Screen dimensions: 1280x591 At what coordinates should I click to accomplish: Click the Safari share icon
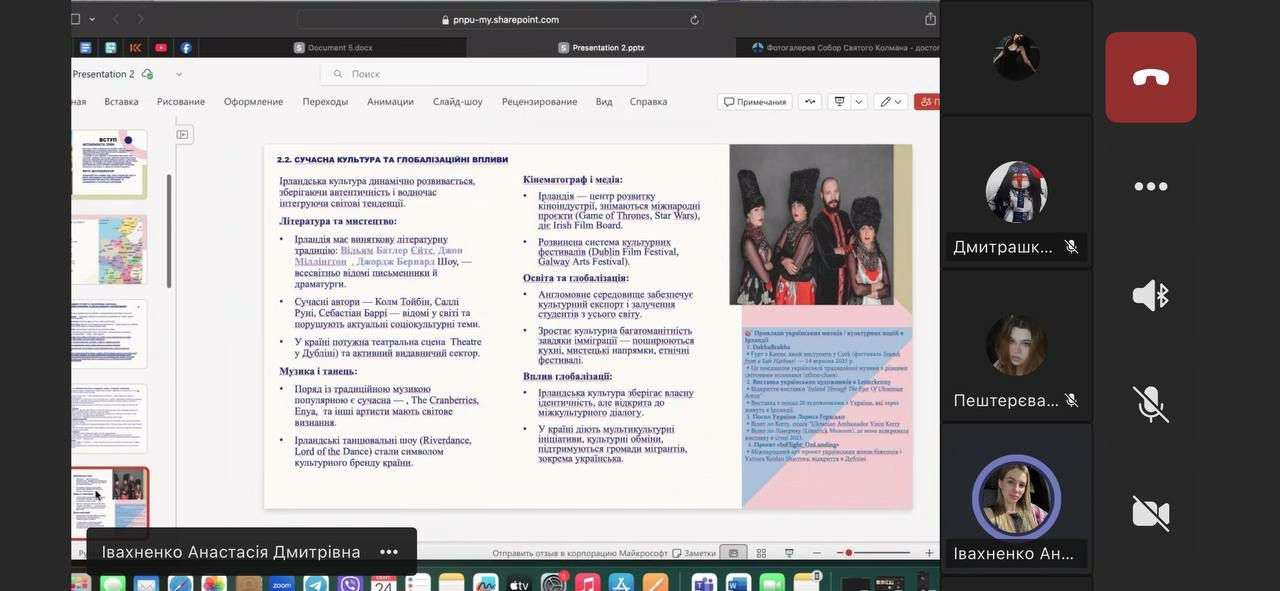pyautogui.click(x=930, y=19)
